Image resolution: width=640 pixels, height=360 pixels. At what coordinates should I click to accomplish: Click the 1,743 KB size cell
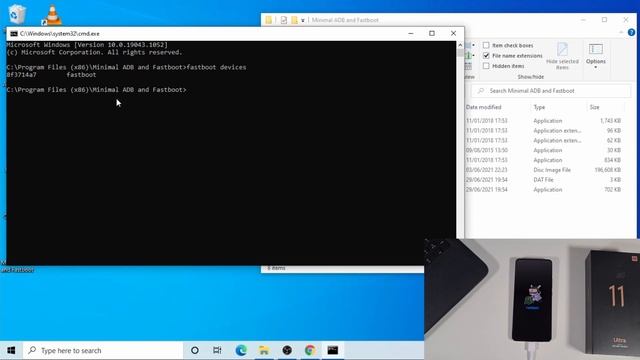(x=610, y=121)
